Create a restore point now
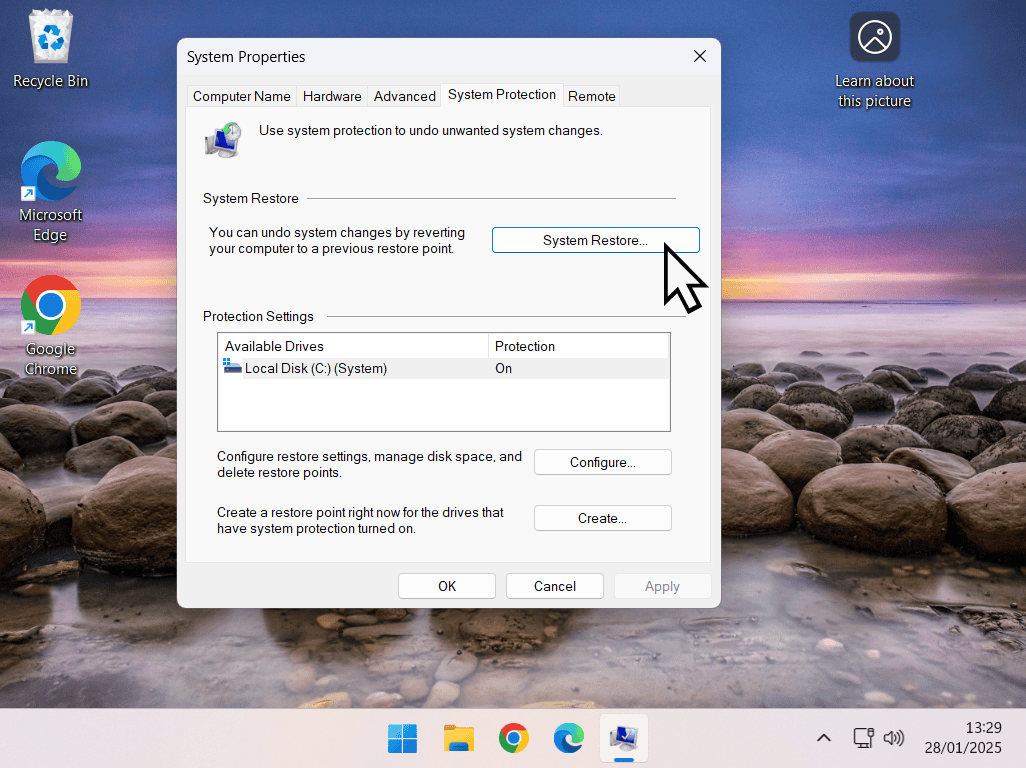1026x768 pixels. [x=602, y=518]
